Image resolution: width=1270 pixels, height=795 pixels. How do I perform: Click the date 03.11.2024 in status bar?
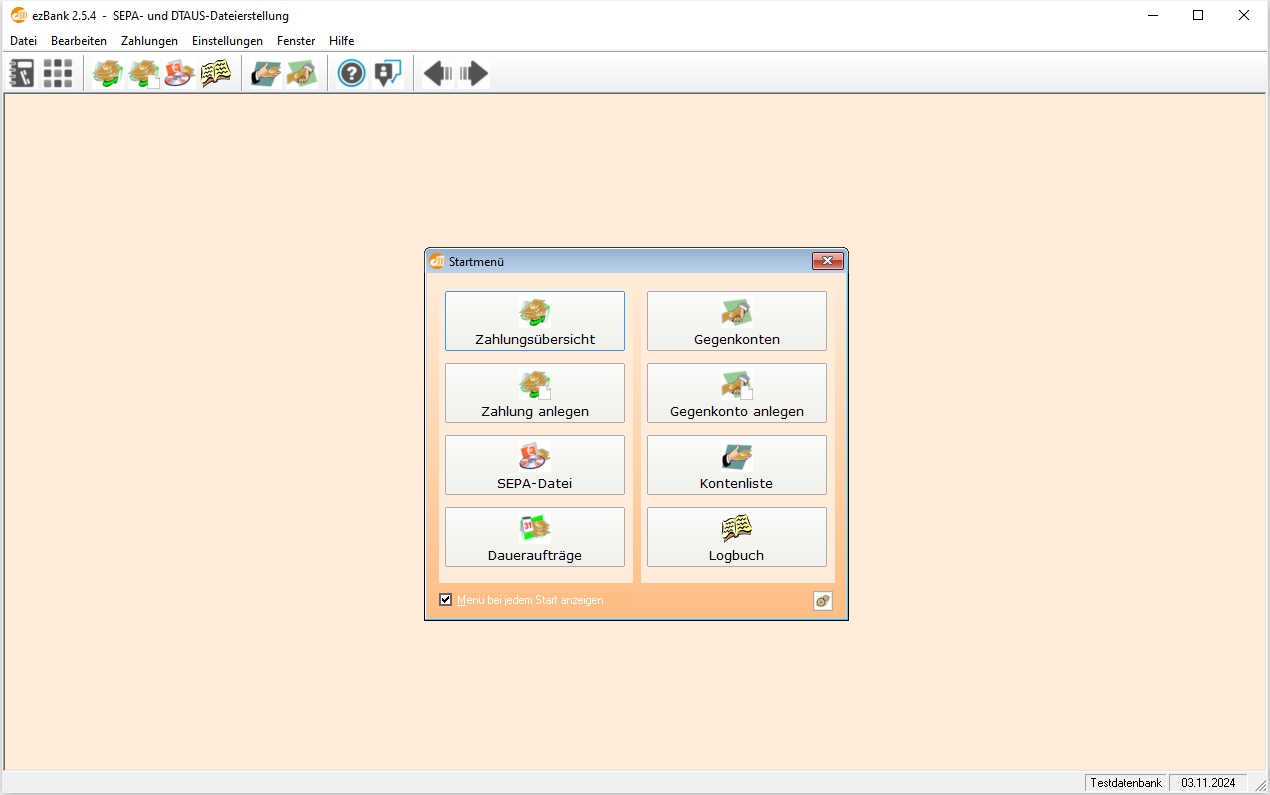(x=1208, y=783)
